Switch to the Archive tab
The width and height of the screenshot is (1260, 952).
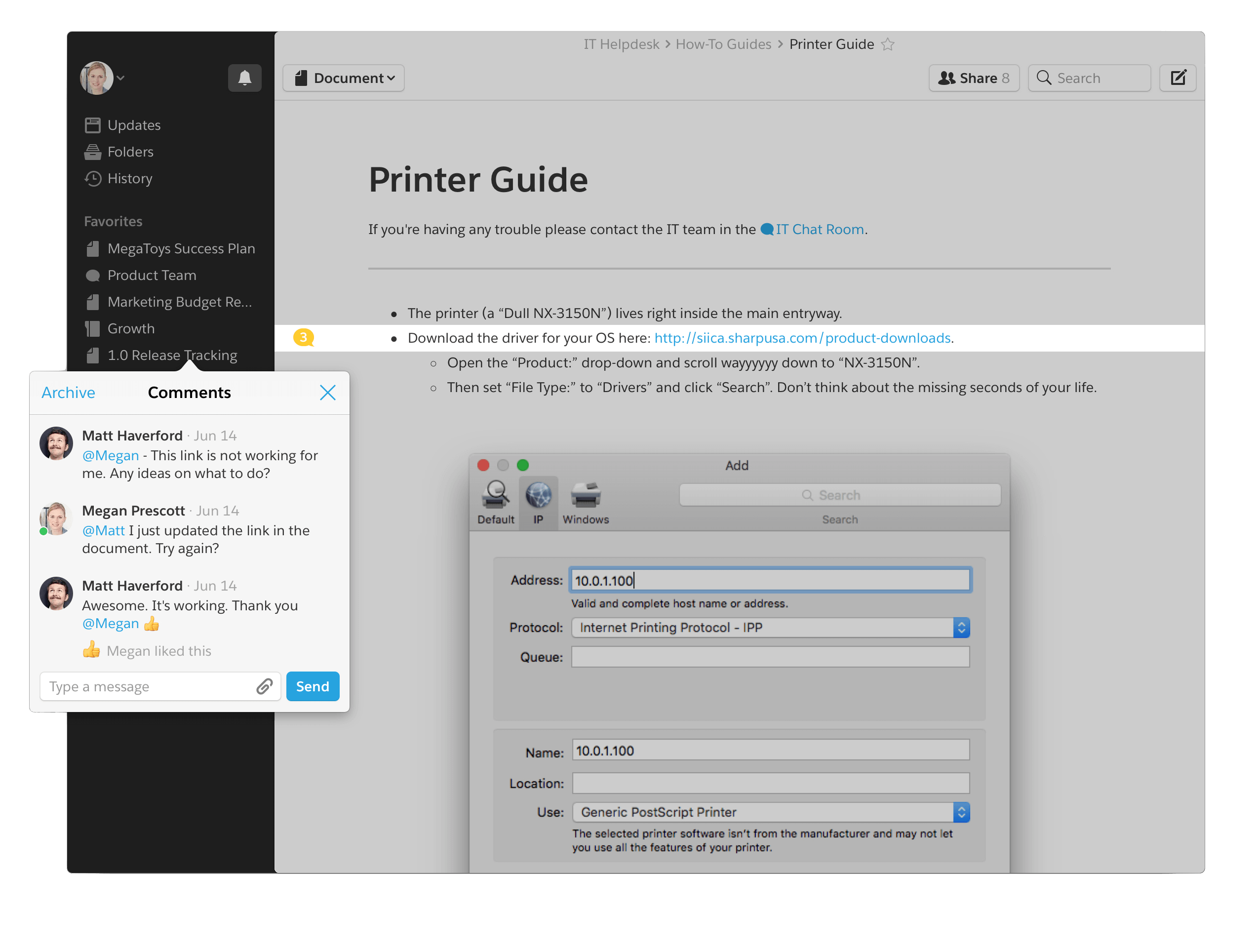point(68,393)
